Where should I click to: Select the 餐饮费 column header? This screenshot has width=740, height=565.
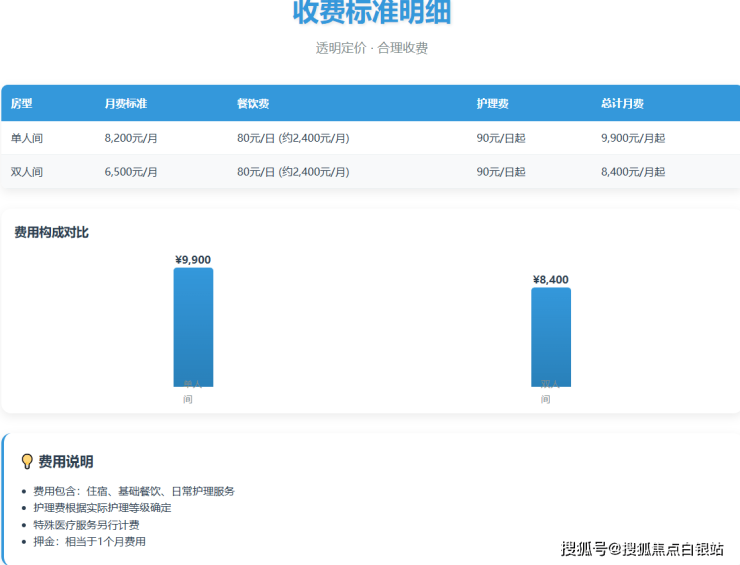pyautogui.click(x=253, y=104)
